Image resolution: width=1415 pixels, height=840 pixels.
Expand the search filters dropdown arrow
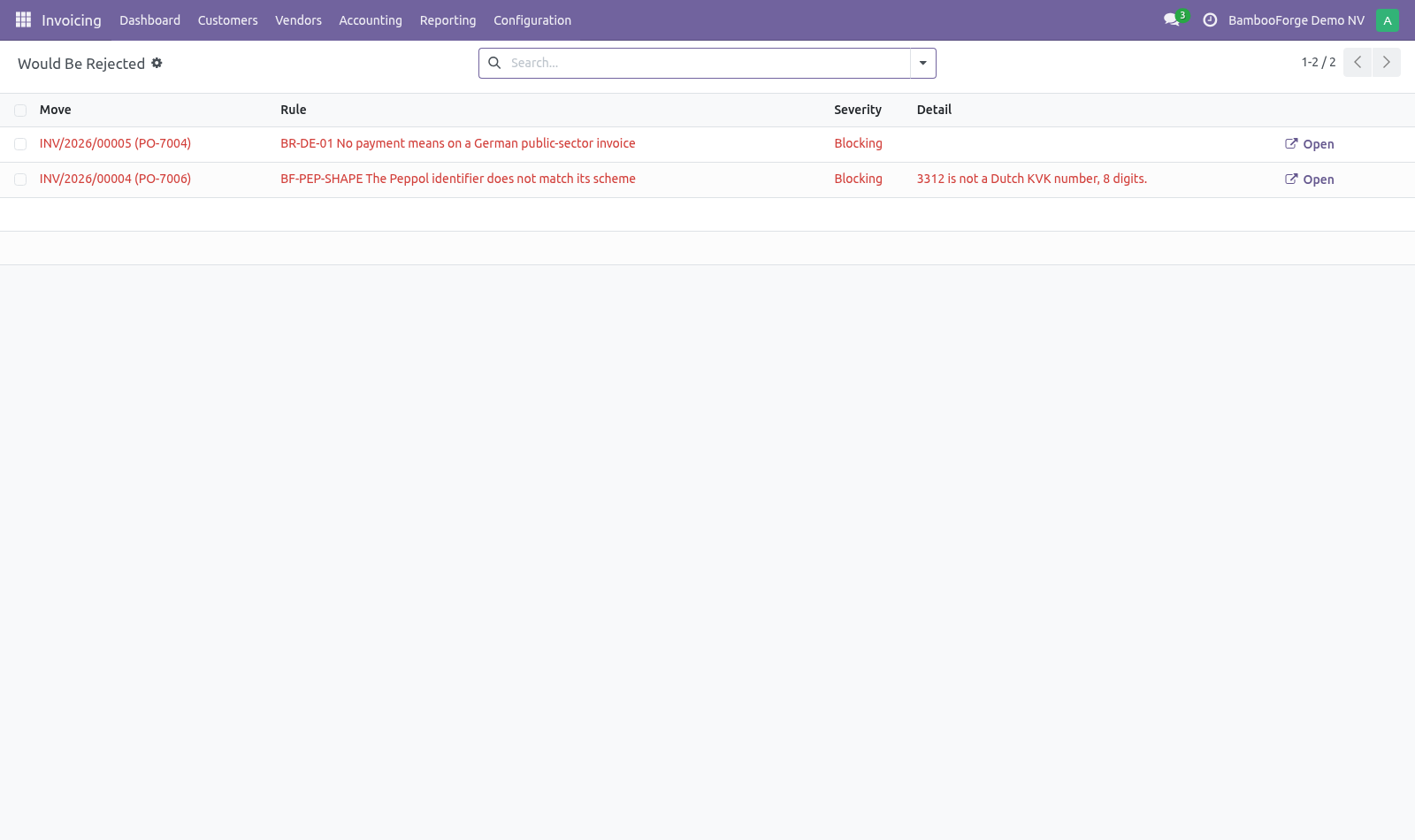coord(922,63)
